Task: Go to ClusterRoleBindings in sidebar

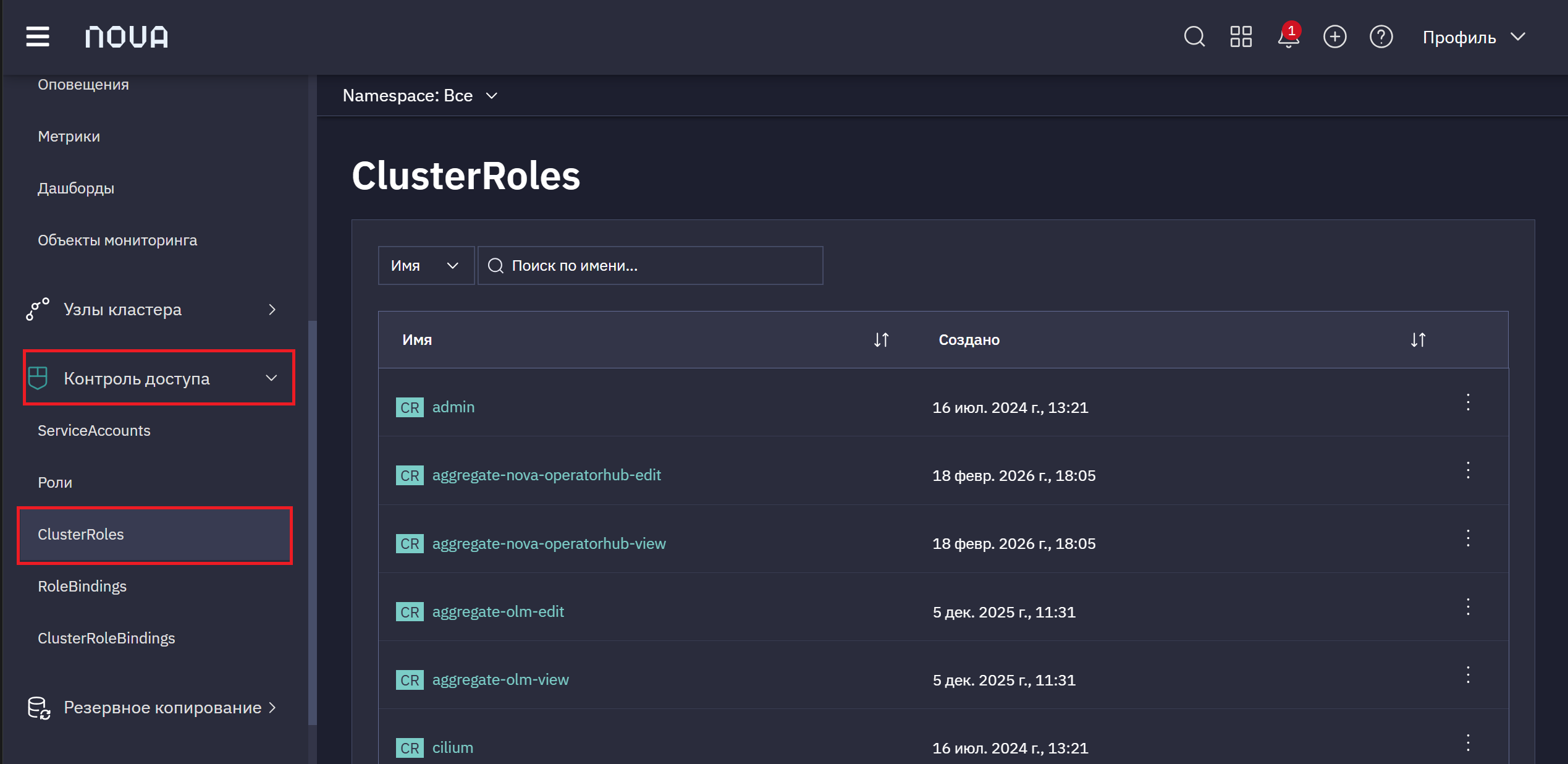Action: pos(106,639)
